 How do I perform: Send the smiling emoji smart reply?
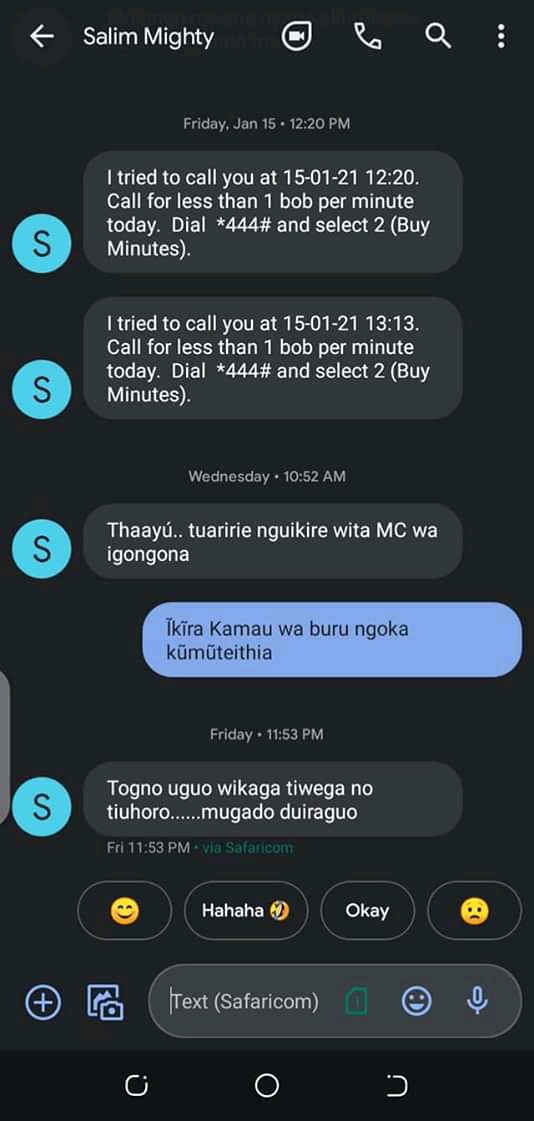pos(124,911)
